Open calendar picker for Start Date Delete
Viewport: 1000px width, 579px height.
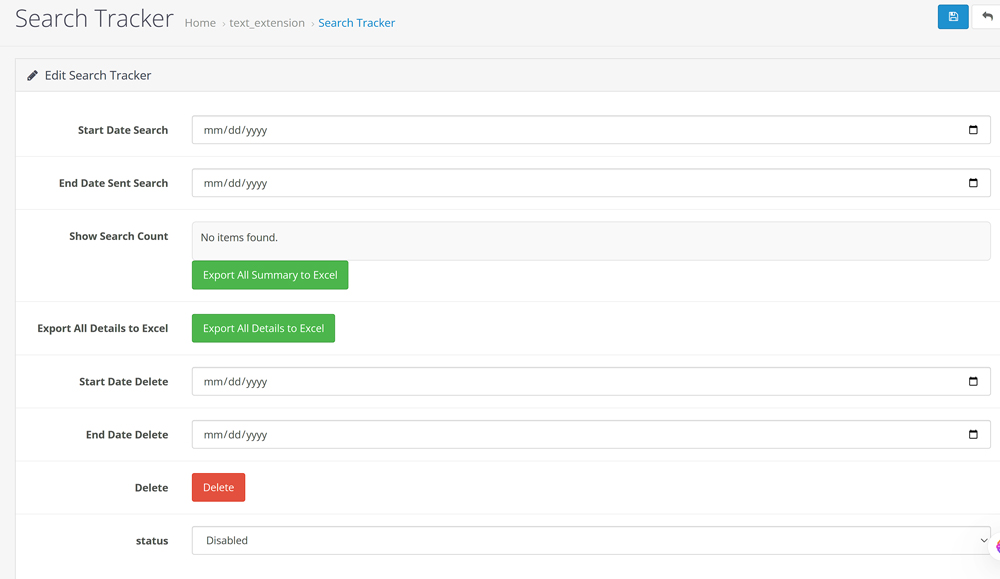pyautogui.click(x=973, y=382)
